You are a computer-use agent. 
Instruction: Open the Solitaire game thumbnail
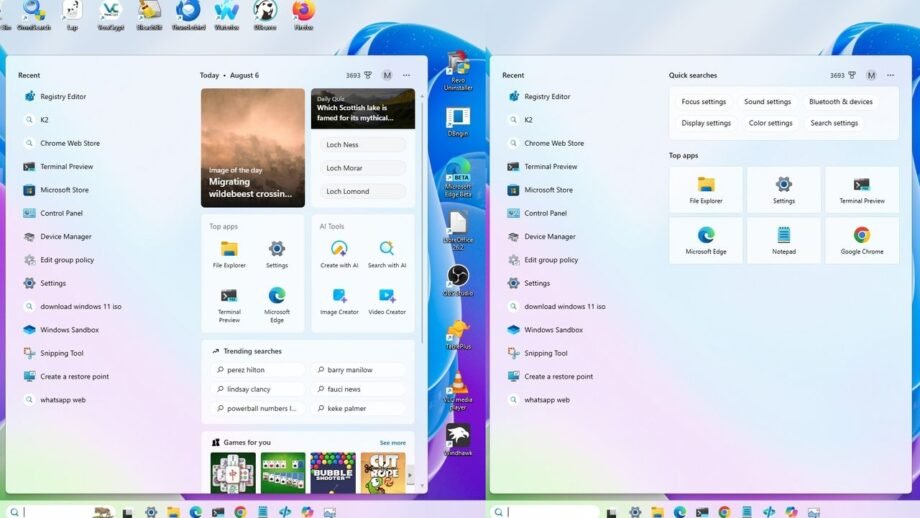coord(283,473)
